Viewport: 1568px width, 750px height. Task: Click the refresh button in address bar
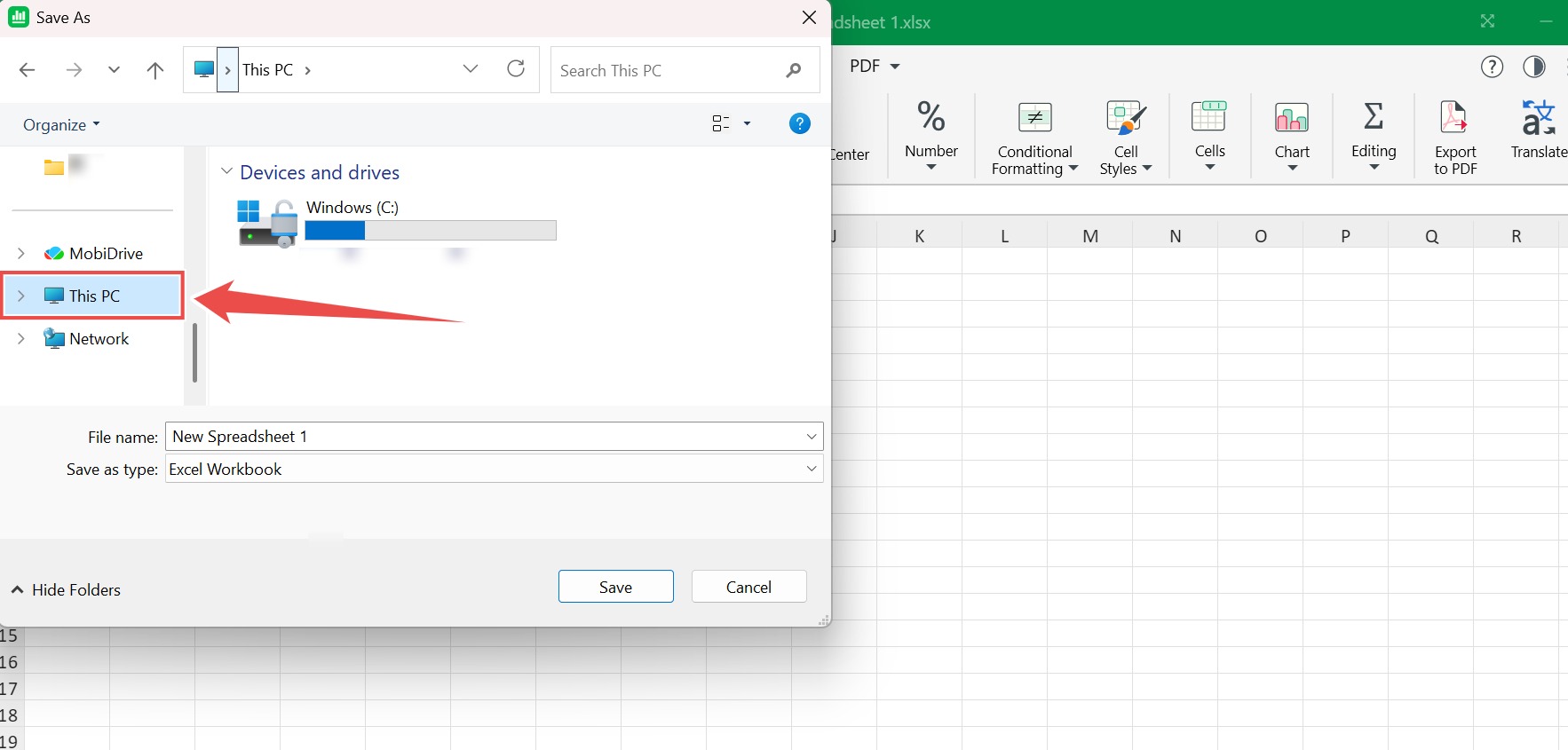coord(516,69)
